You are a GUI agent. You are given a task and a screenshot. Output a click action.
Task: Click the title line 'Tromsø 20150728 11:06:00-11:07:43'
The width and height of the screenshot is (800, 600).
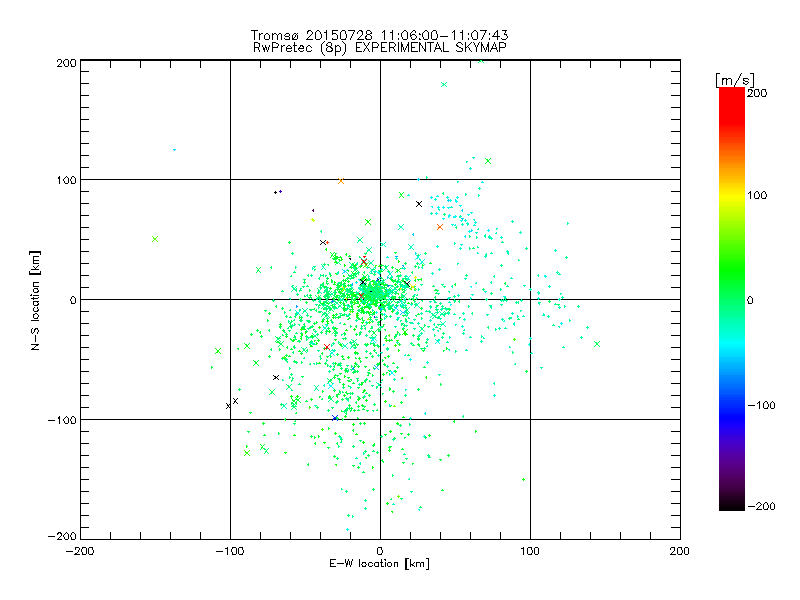tap(379, 35)
